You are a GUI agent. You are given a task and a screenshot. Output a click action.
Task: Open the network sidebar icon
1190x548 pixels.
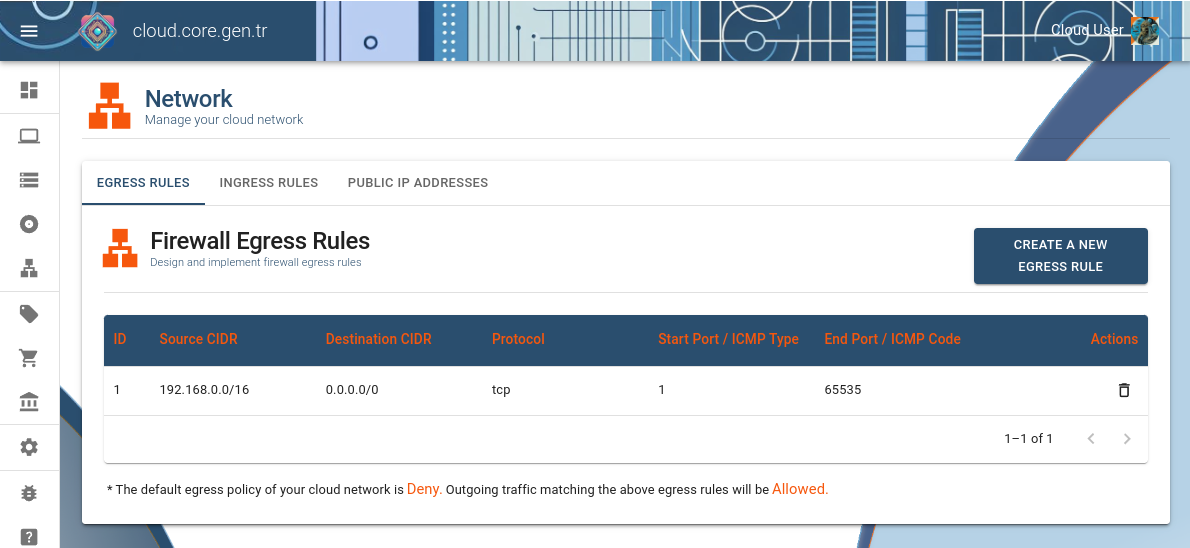click(29, 268)
